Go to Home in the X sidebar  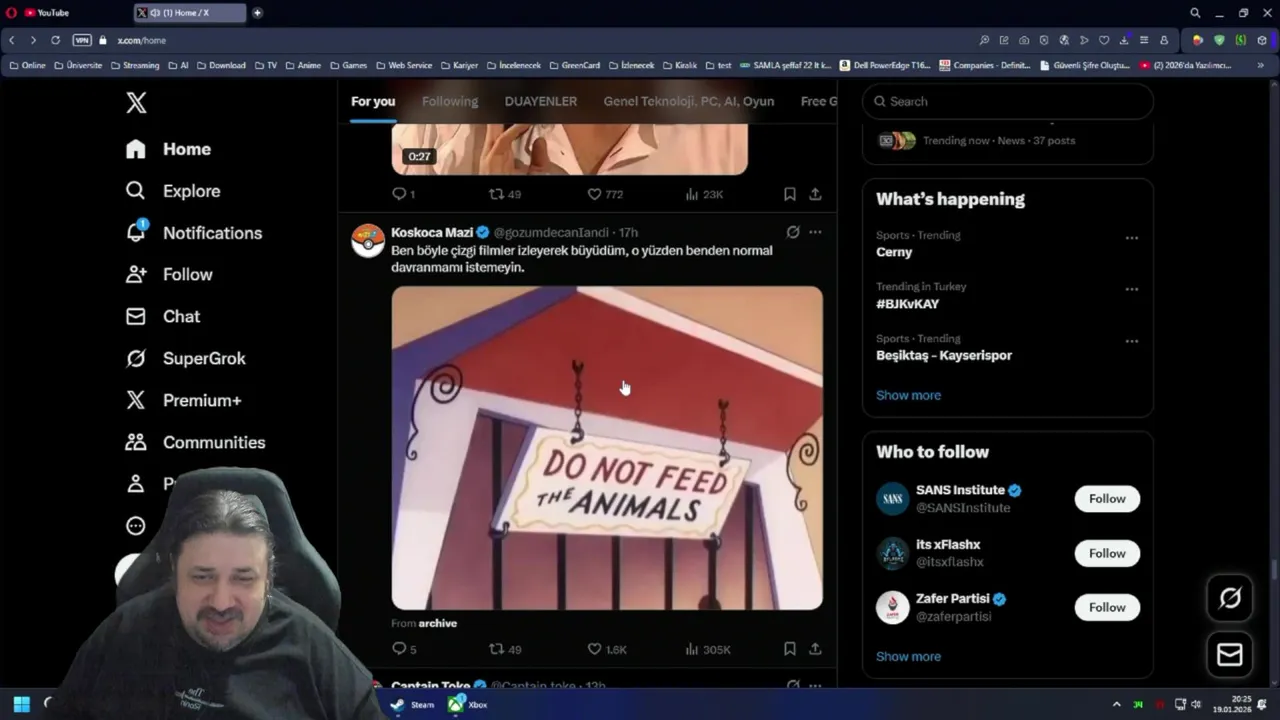pos(168,149)
